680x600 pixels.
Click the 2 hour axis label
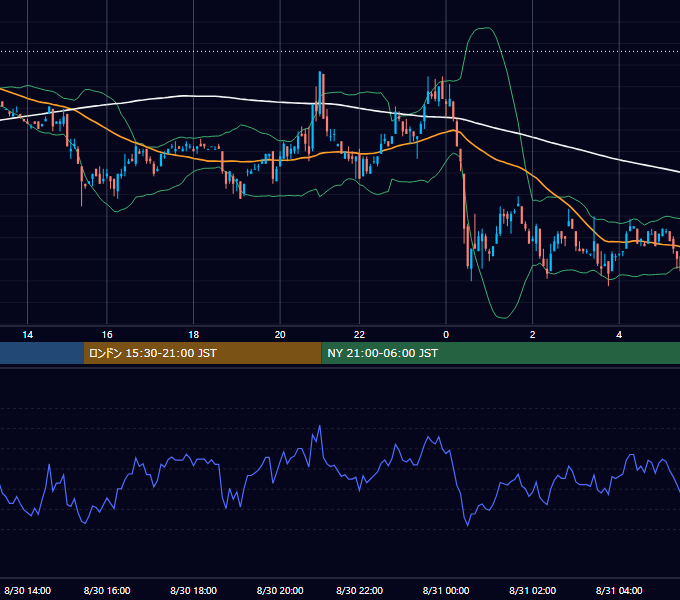tap(533, 335)
